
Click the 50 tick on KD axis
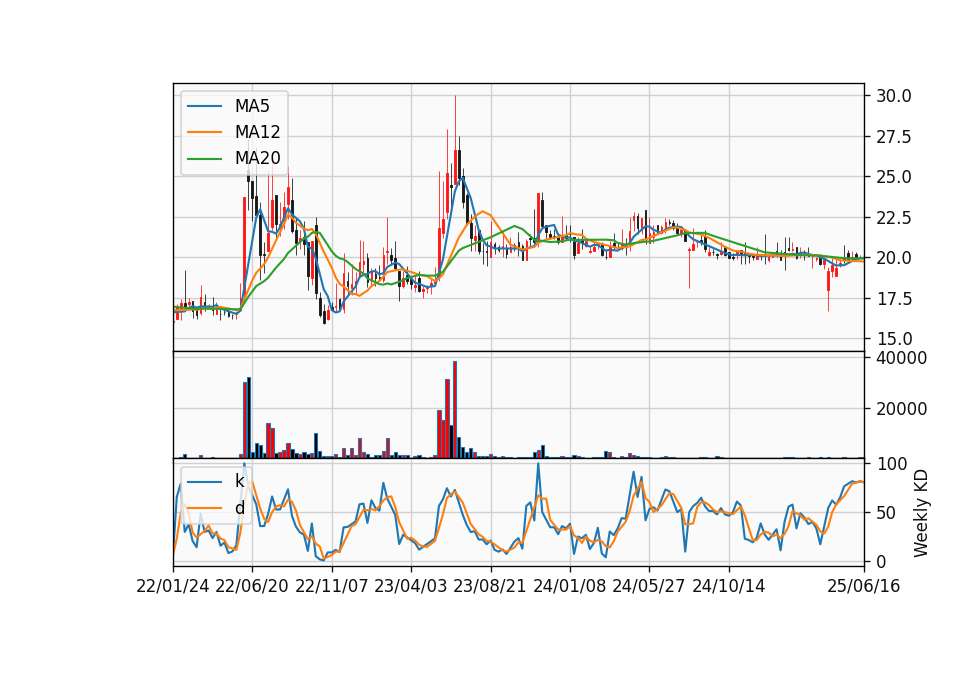886,513
